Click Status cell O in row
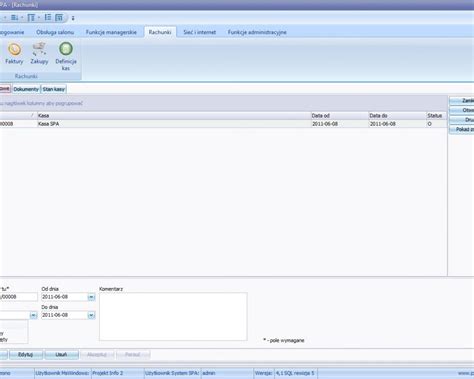Screen dimensions: 474x379 pyautogui.click(x=436, y=124)
